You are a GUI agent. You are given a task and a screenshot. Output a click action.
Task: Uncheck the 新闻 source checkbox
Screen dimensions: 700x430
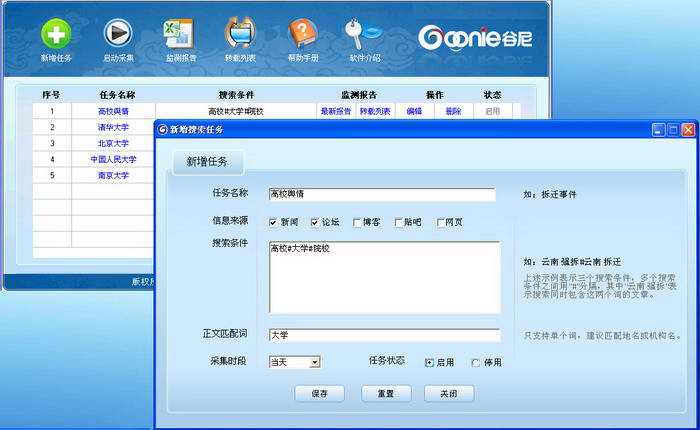point(273,222)
